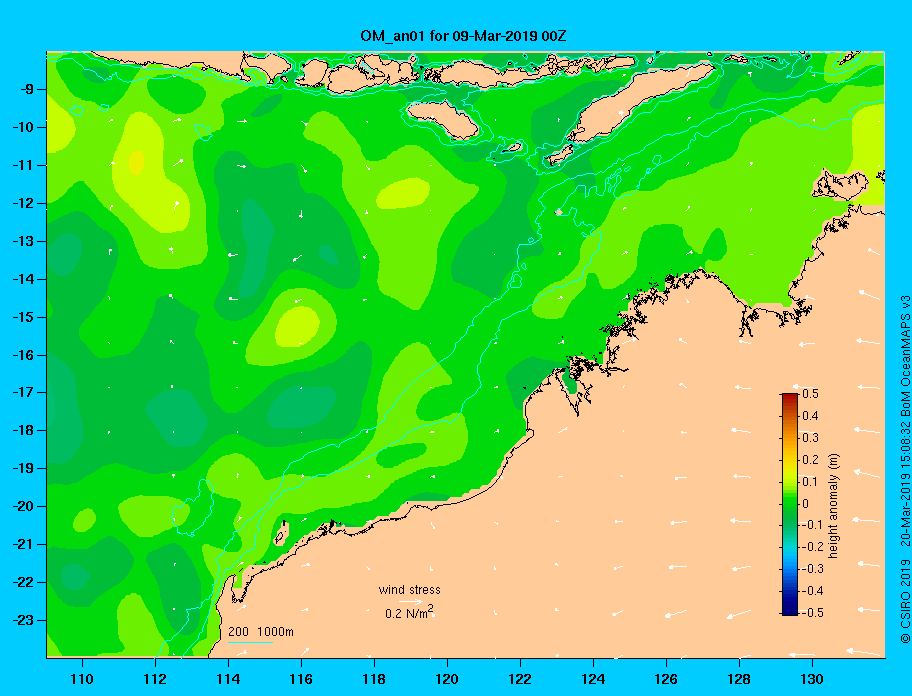This screenshot has height=696, width=912.
Task: Click the "0.2" color bar tick label
Action: (x=811, y=460)
